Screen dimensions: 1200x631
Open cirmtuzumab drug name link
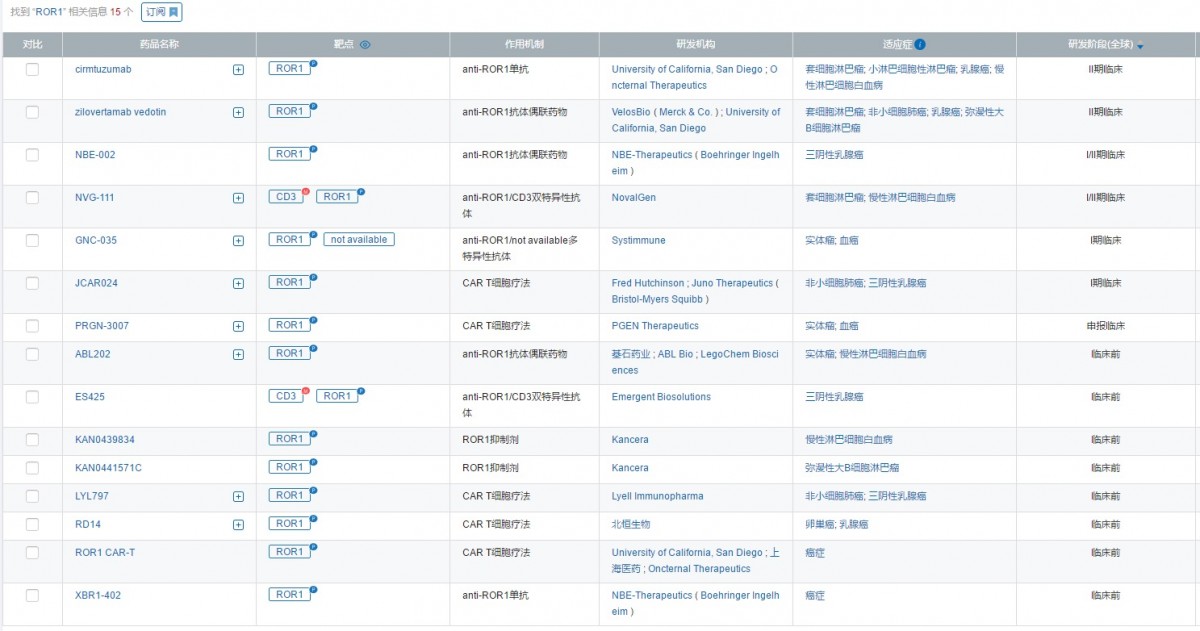[x=103, y=69]
